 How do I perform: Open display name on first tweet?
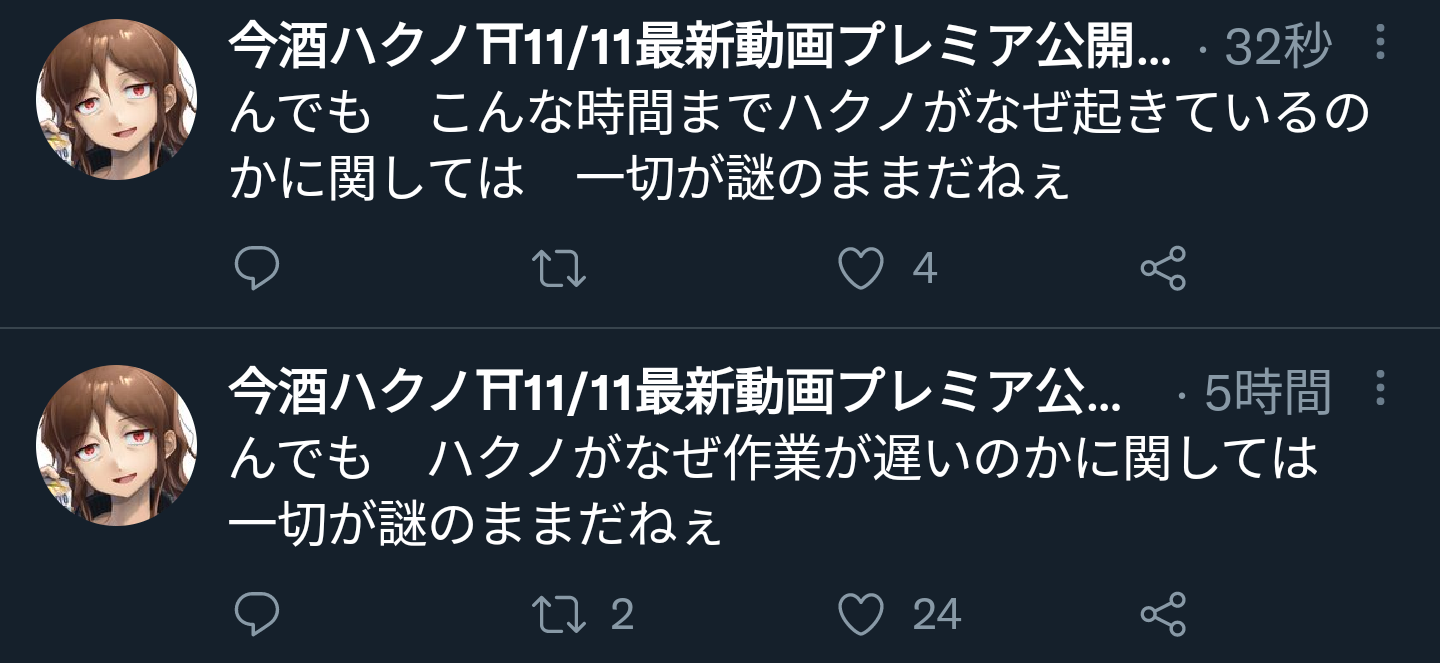700,45
